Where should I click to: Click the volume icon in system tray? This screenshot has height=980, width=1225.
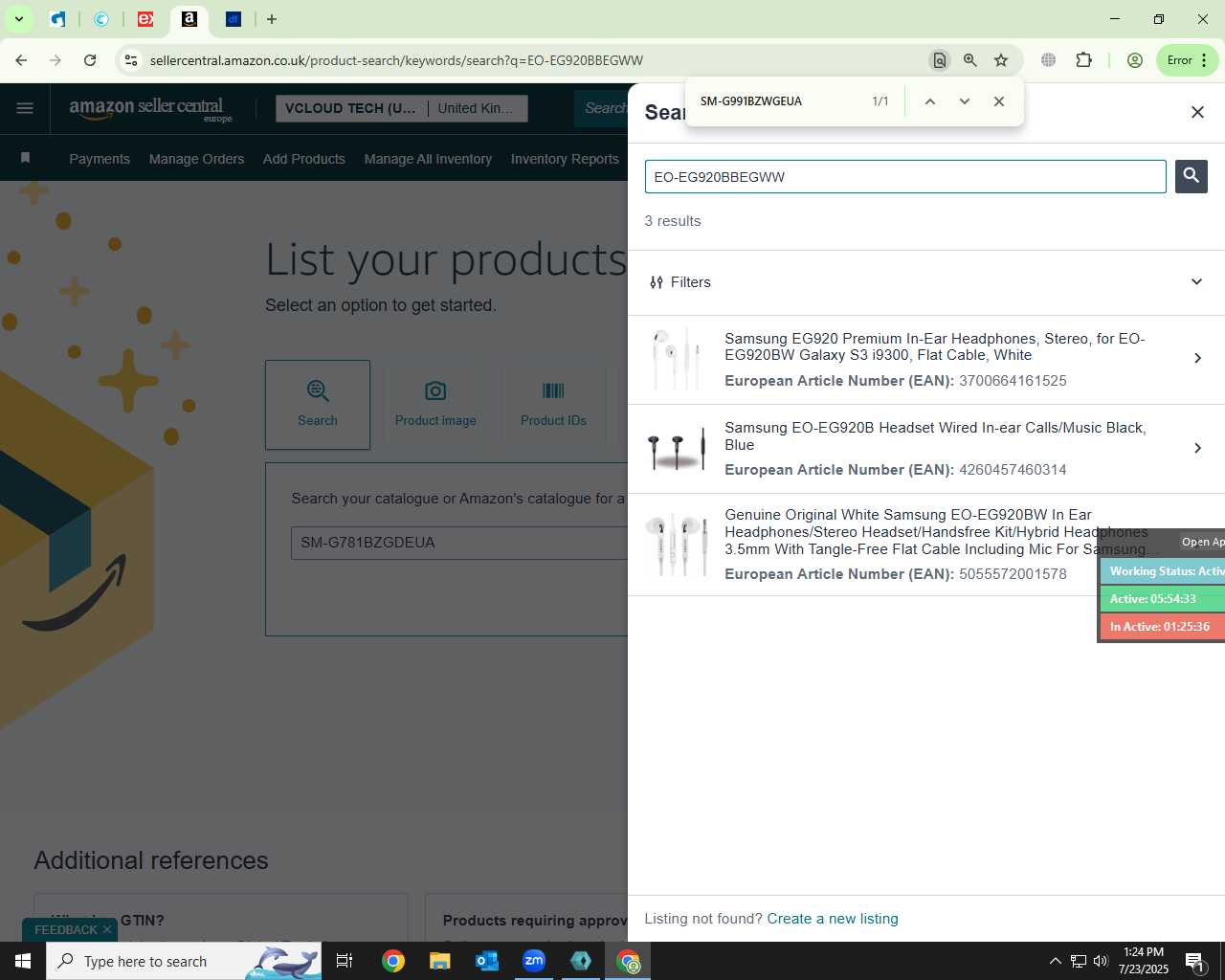[x=1101, y=961]
